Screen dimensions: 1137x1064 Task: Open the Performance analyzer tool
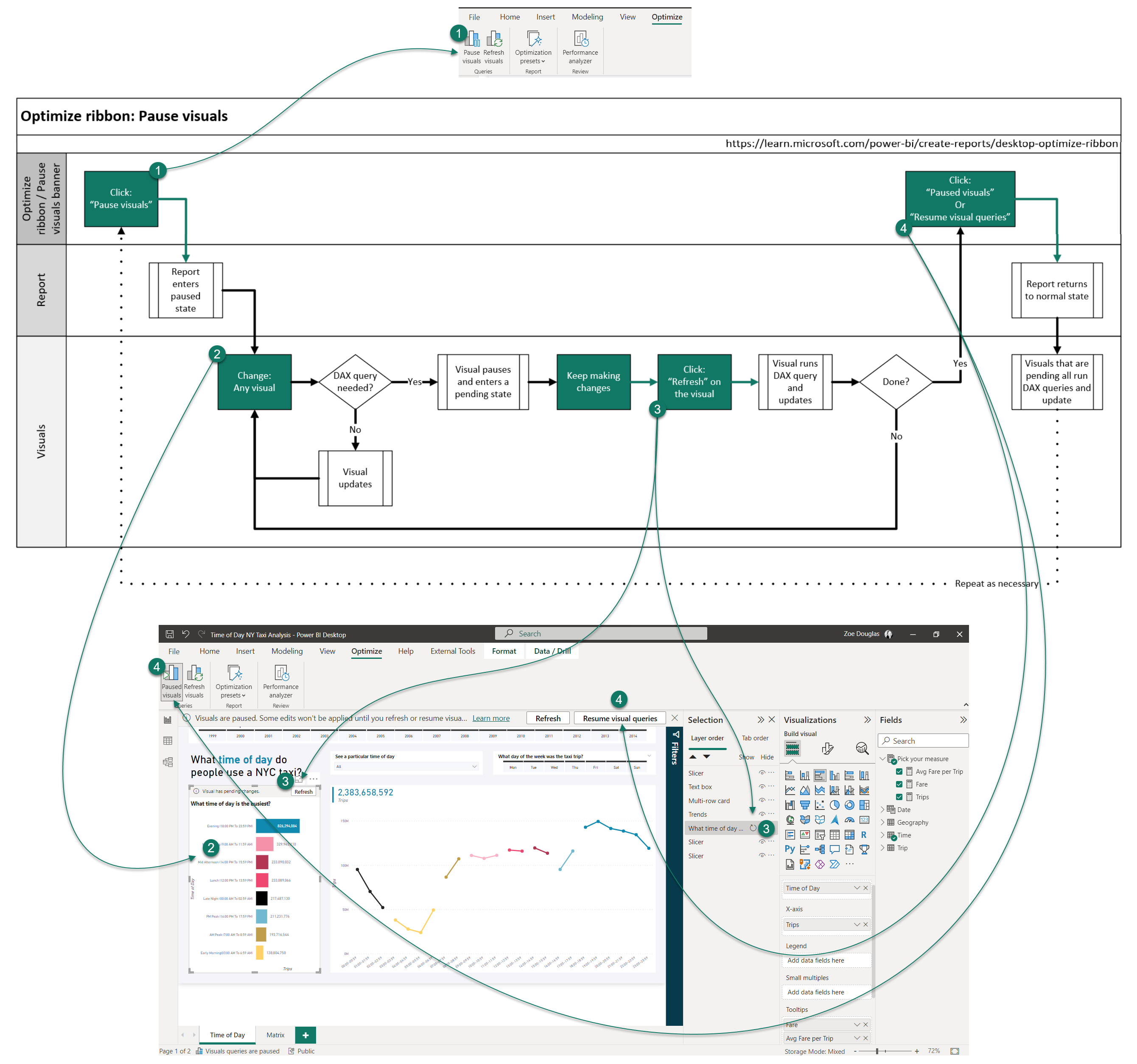click(281, 681)
